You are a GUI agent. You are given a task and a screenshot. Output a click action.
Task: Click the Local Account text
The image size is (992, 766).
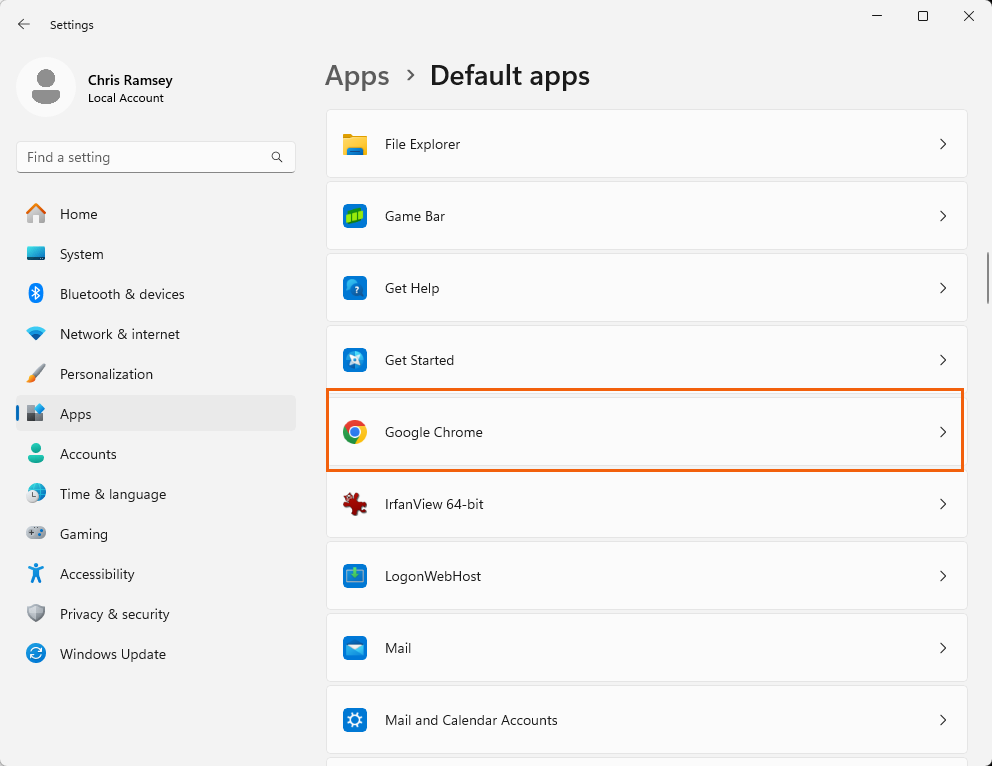pyautogui.click(x=125, y=98)
